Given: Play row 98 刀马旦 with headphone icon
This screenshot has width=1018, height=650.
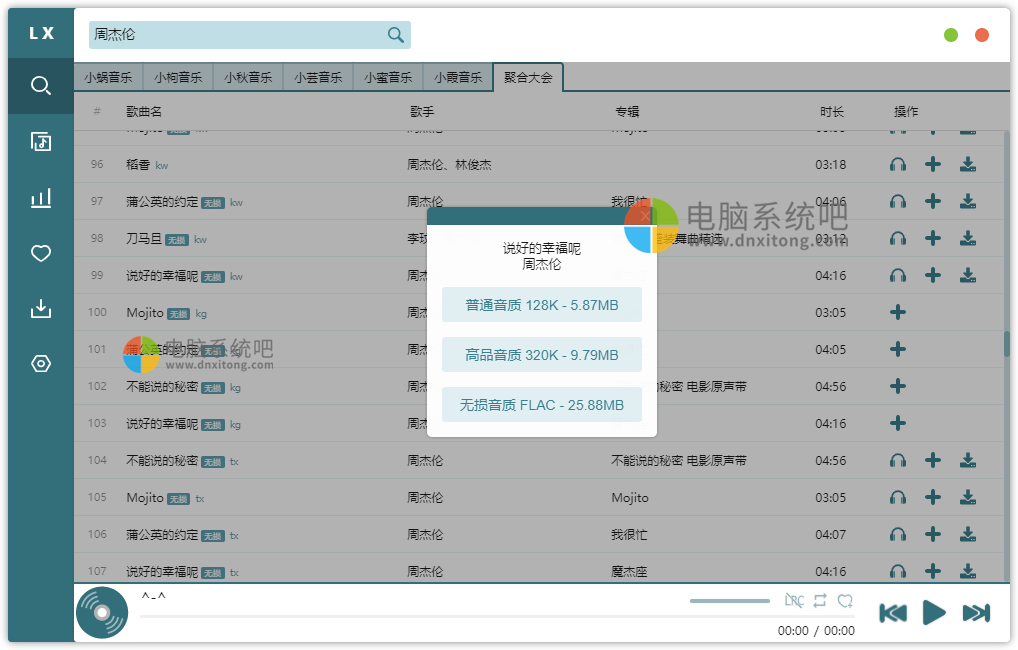Looking at the screenshot, I should click(x=898, y=239).
